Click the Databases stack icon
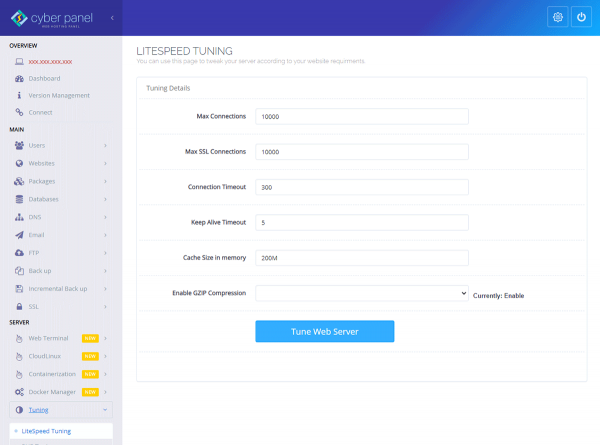The height and width of the screenshot is (445, 600). (19, 199)
